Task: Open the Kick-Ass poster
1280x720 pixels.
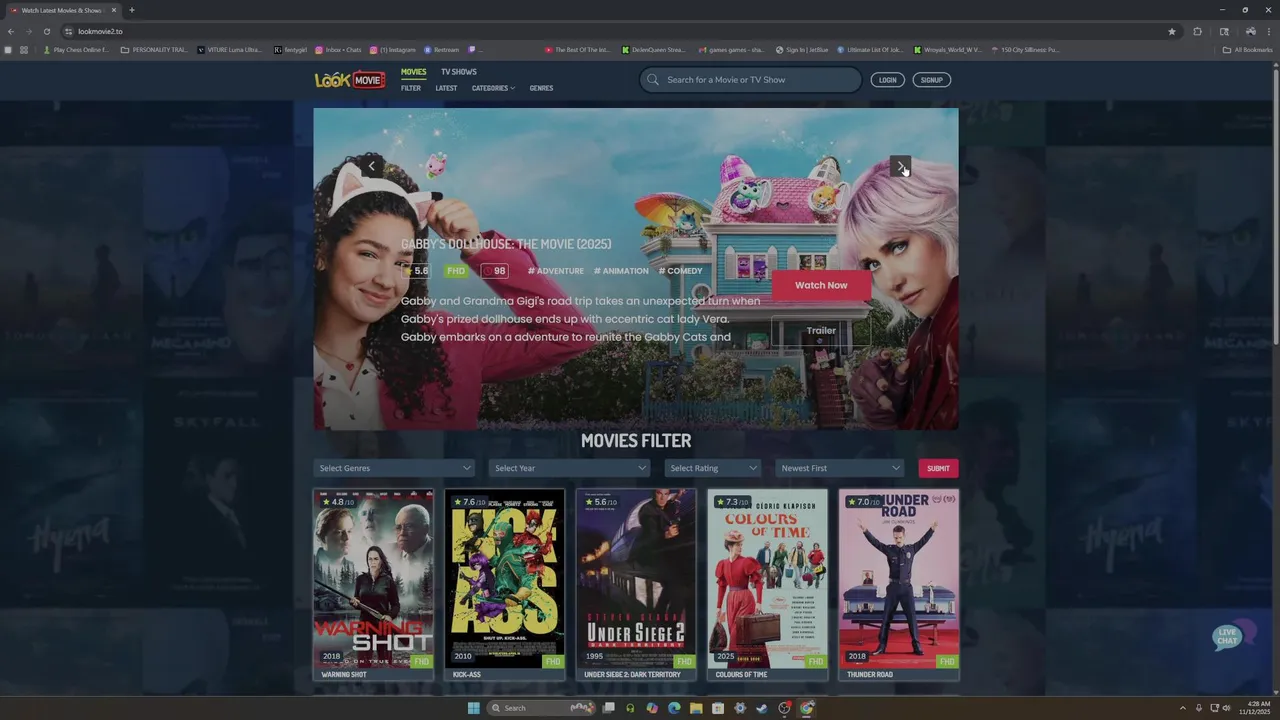Action: 504,578
